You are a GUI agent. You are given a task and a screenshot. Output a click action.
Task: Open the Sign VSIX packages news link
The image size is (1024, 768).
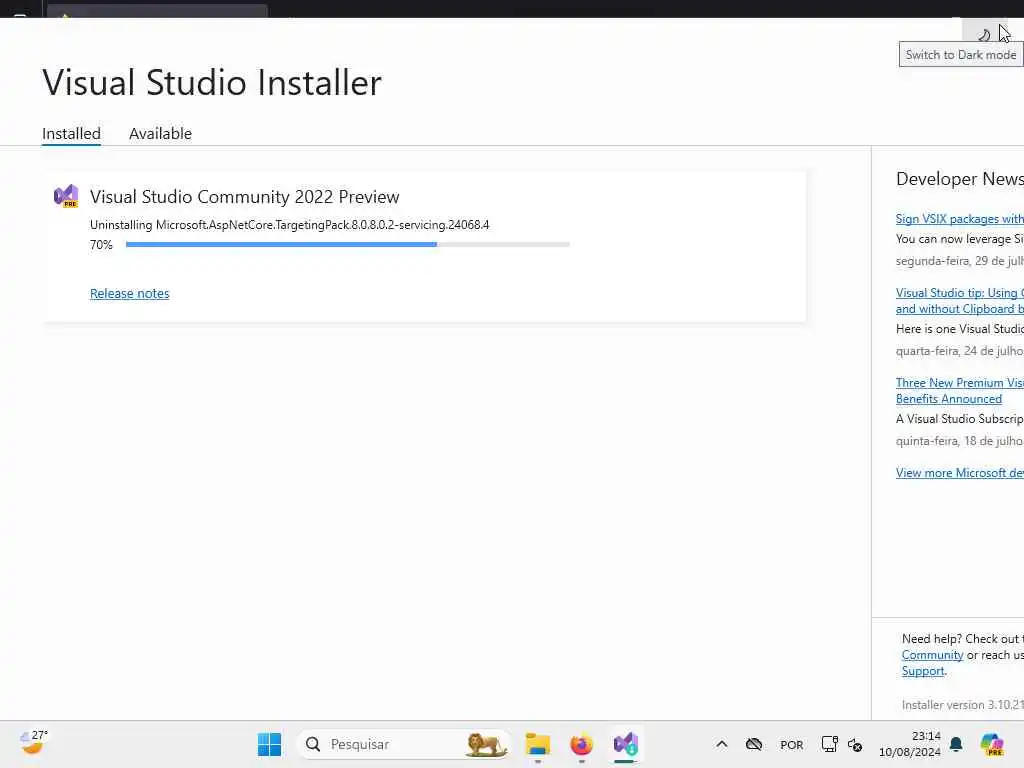[x=959, y=219]
